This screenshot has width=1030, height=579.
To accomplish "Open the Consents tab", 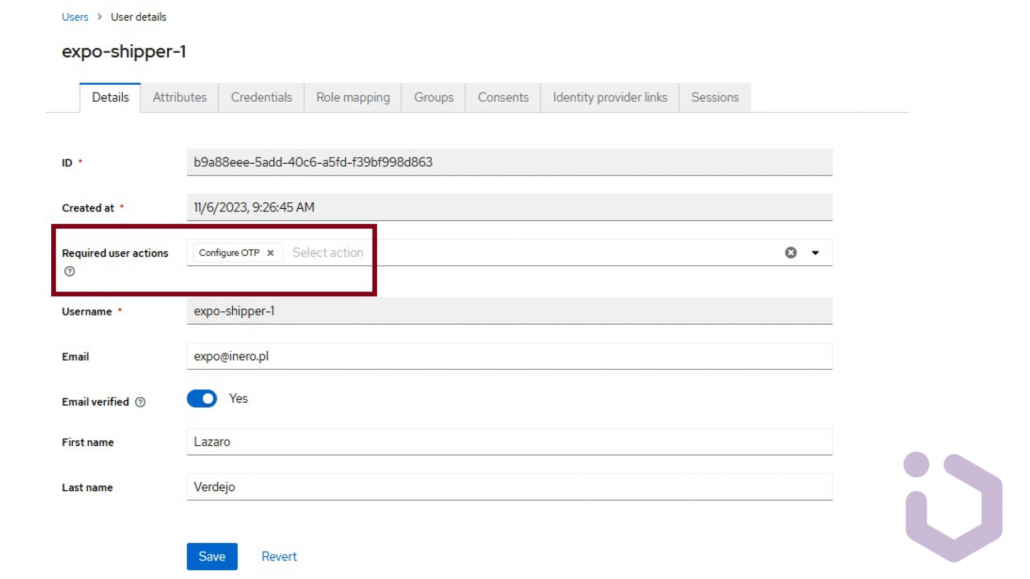I will click(x=502, y=97).
